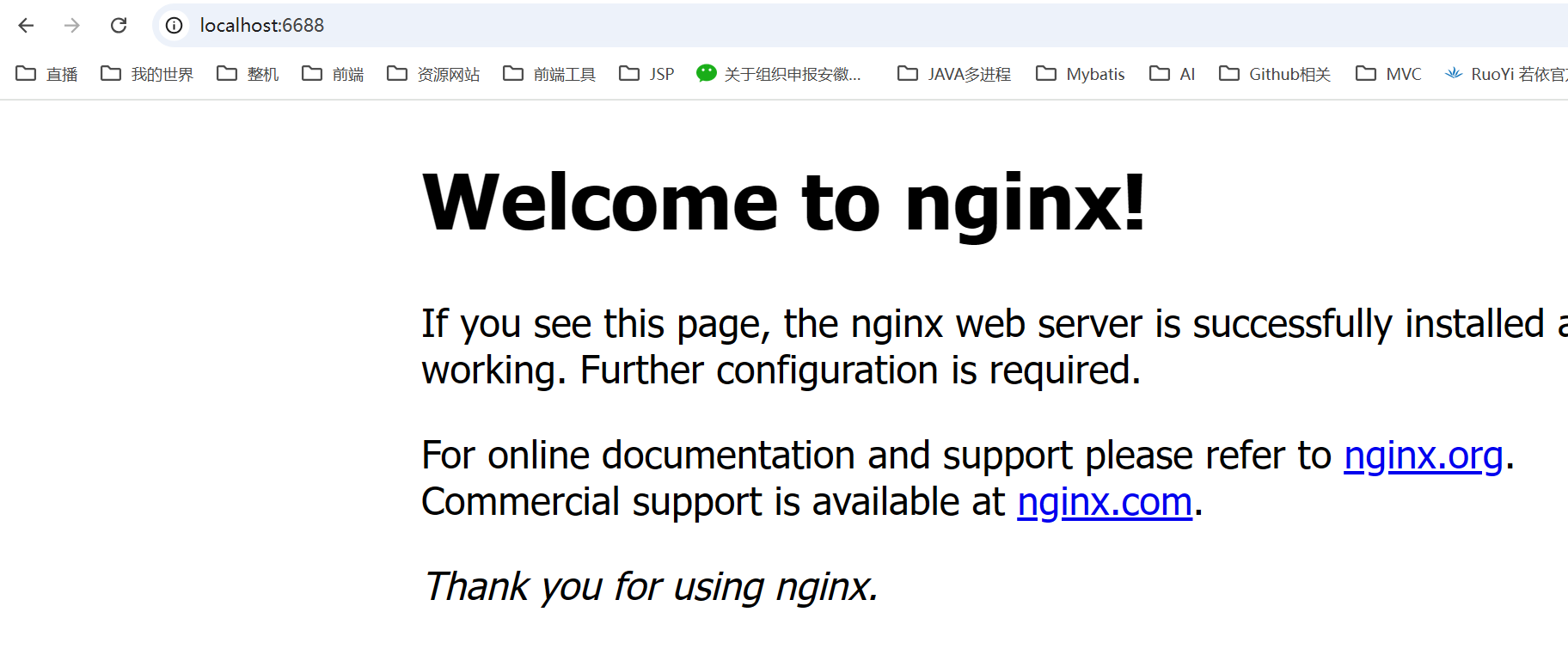Open the Mybatis bookmark folder
This screenshot has height=661, width=1568.
click(x=1081, y=74)
